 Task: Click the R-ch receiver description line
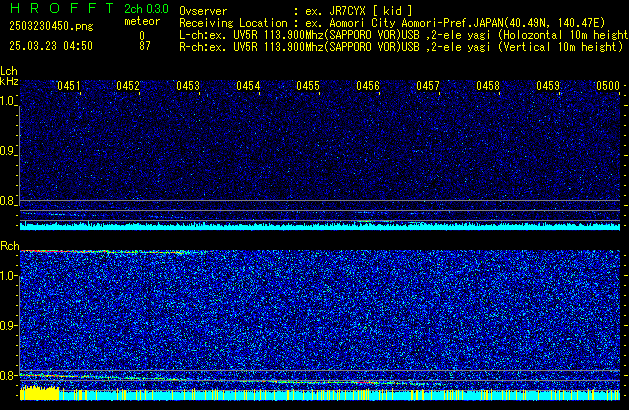tap(401, 47)
